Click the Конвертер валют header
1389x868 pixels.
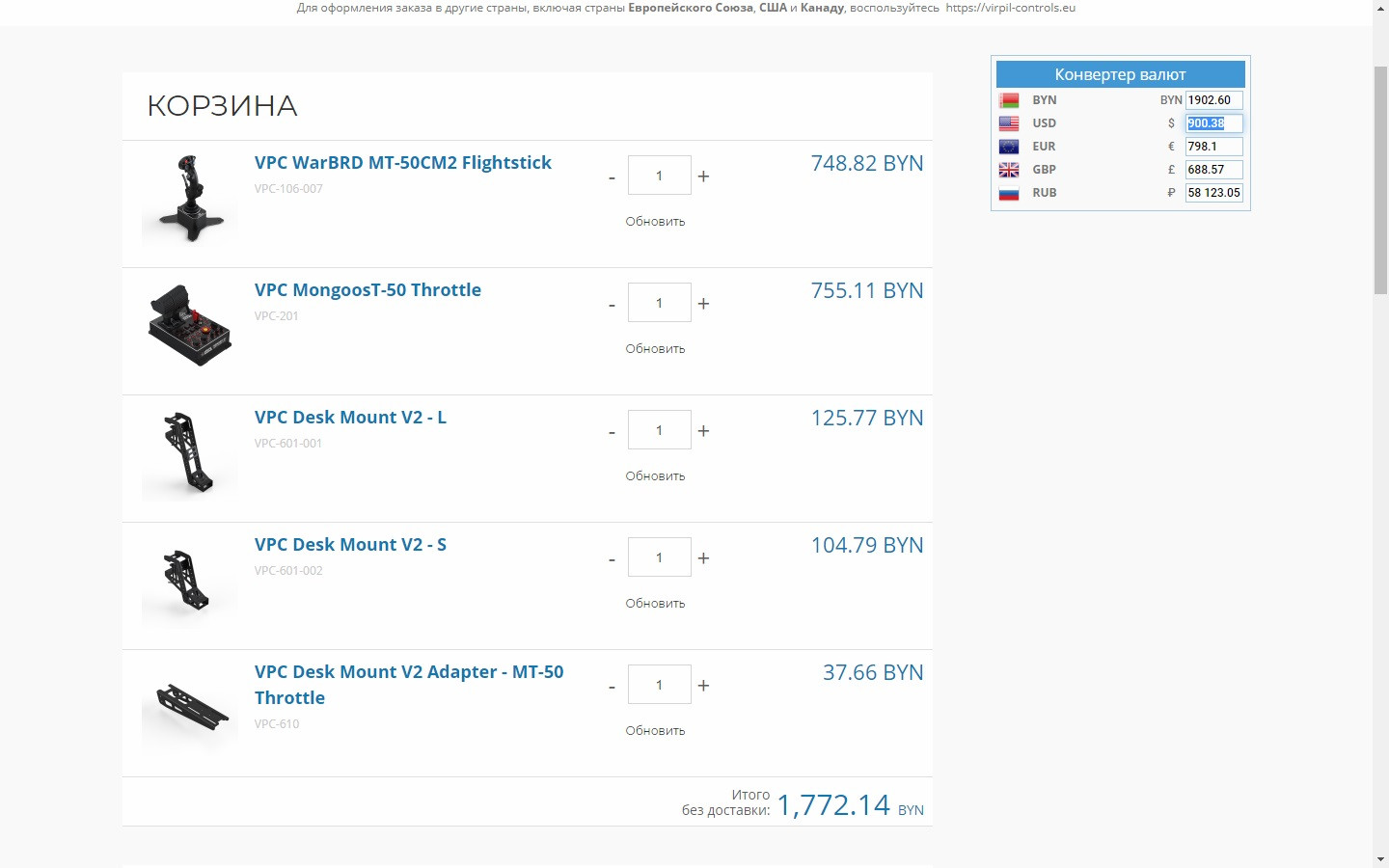[x=1121, y=74]
